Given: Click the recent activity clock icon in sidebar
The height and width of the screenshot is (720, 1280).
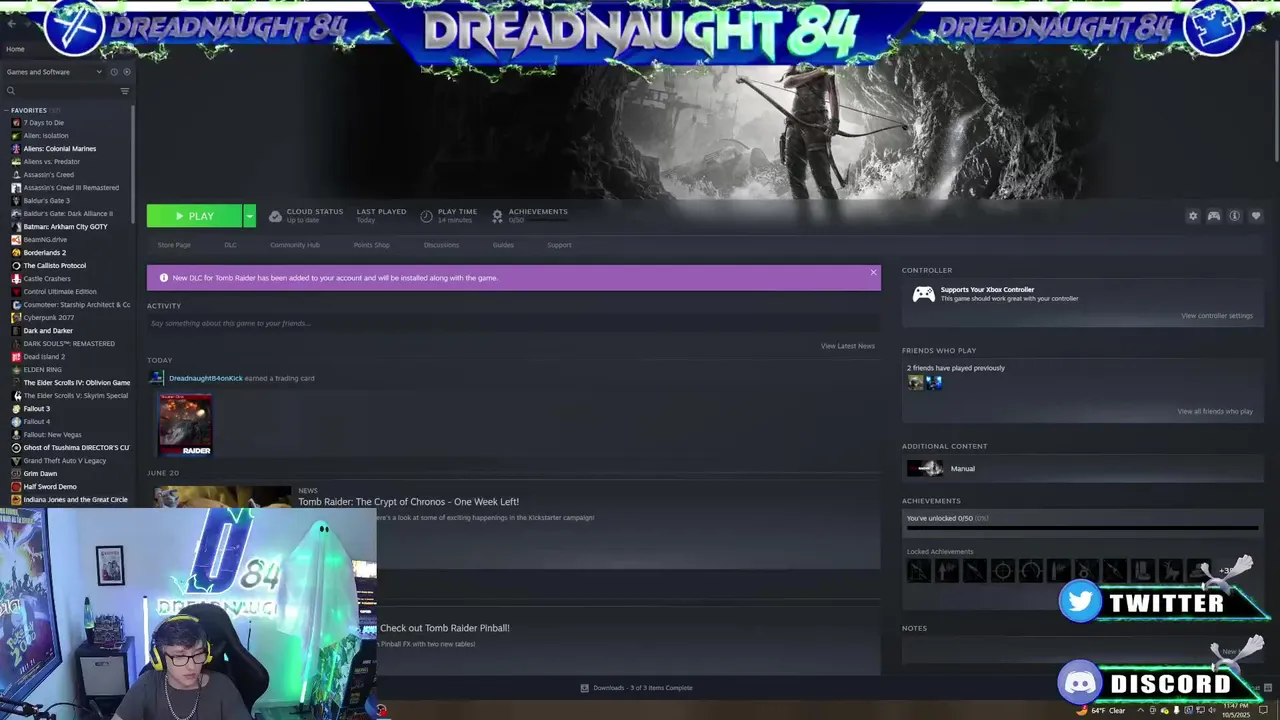Looking at the screenshot, I should pyautogui.click(x=114, y=72).
